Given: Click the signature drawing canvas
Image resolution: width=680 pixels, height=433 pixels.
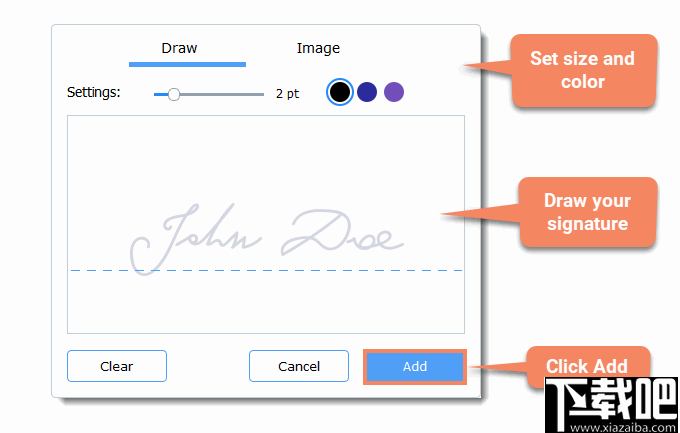Looking at the screenshot, I should coord(266,224).
